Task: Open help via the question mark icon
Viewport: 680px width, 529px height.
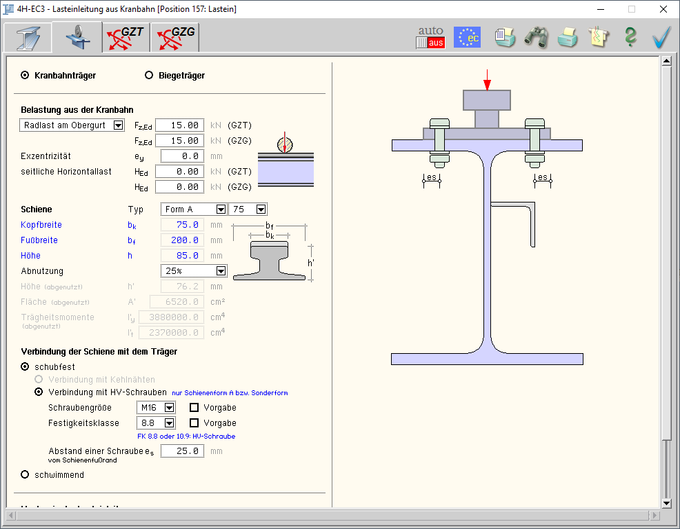Action: pos(630,37)
